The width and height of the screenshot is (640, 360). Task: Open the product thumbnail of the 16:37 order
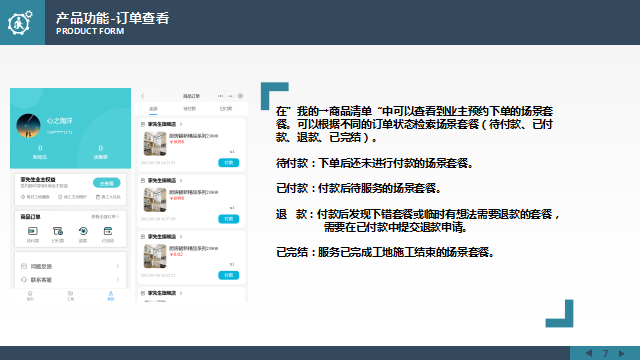pyautogui.click(x=155, y=200)
